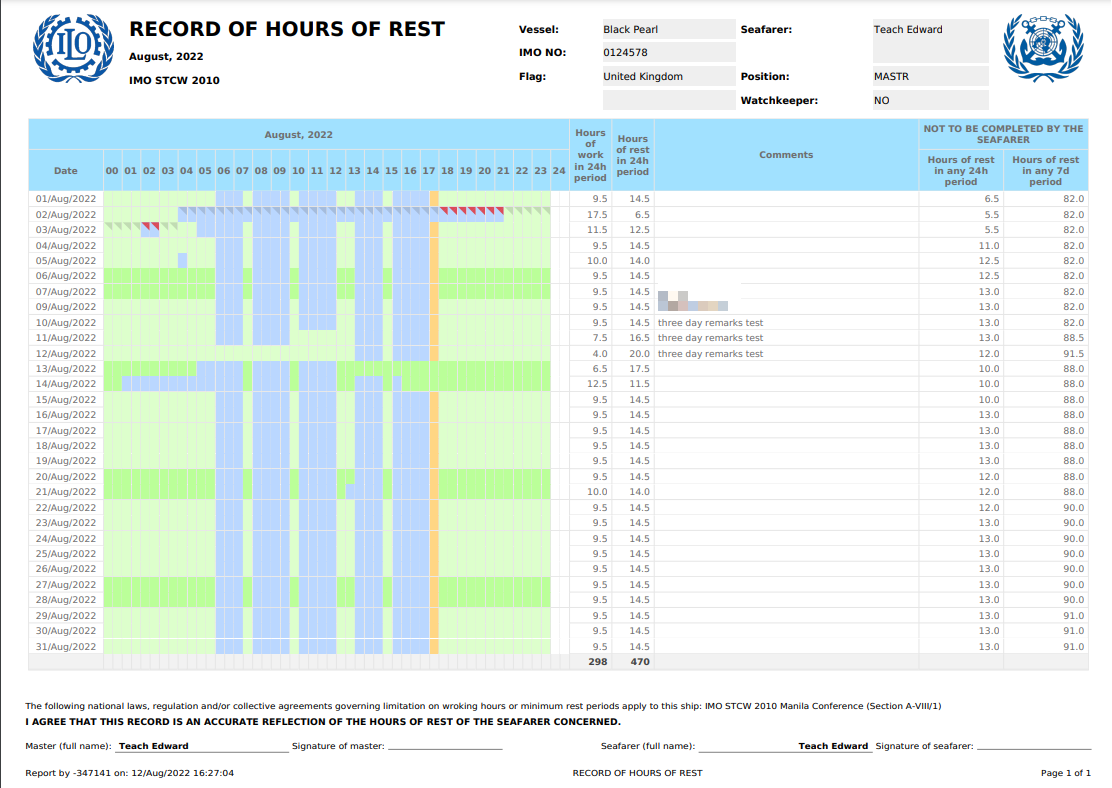Viewport: 1112px width, 788px height.
Task: Click the Flag field United Kingdom
Action: [669, 77]
